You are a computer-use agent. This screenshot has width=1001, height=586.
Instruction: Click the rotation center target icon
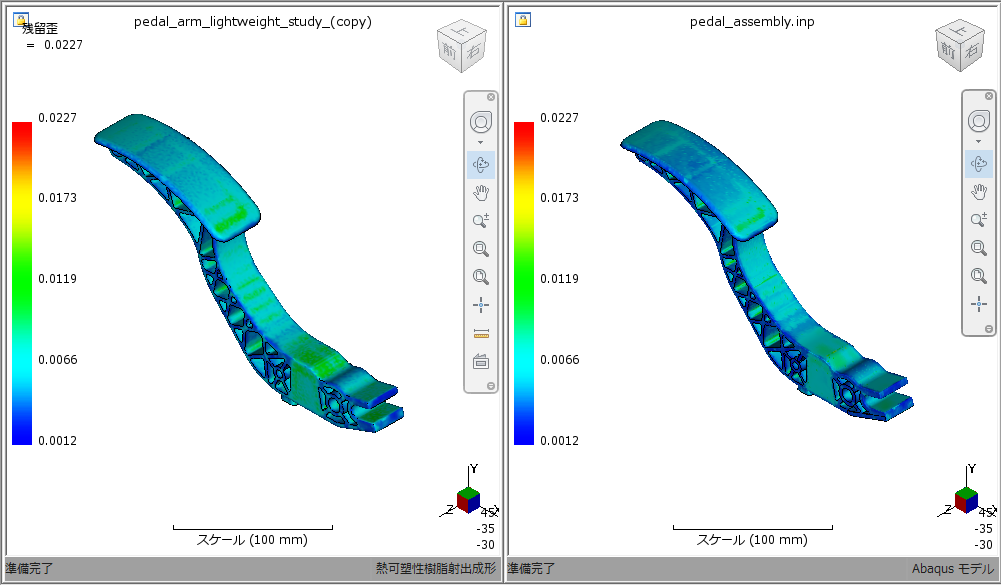coord(481,304)
